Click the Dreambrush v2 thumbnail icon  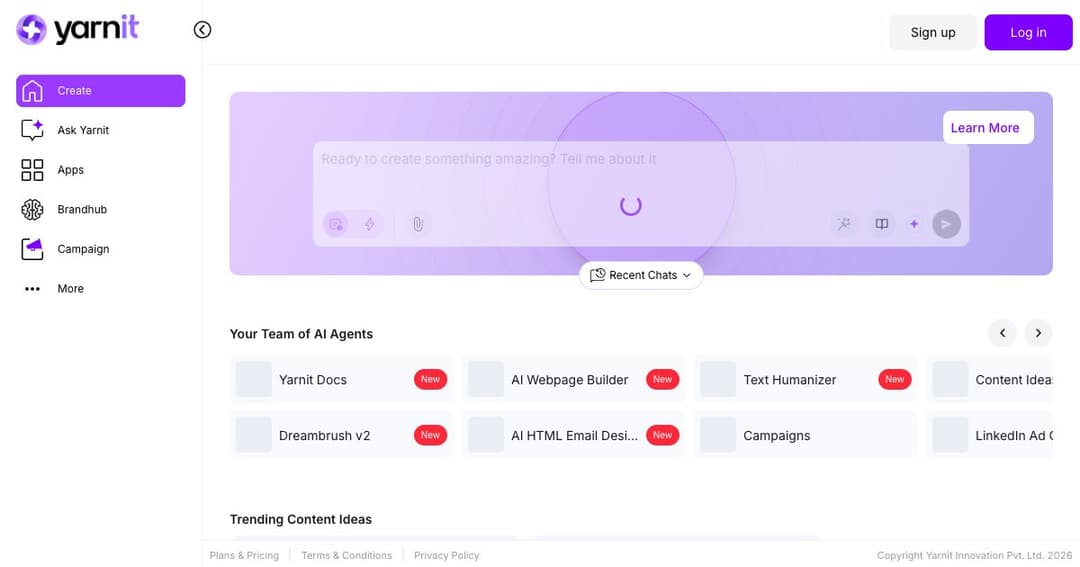(x=253, y=435)
